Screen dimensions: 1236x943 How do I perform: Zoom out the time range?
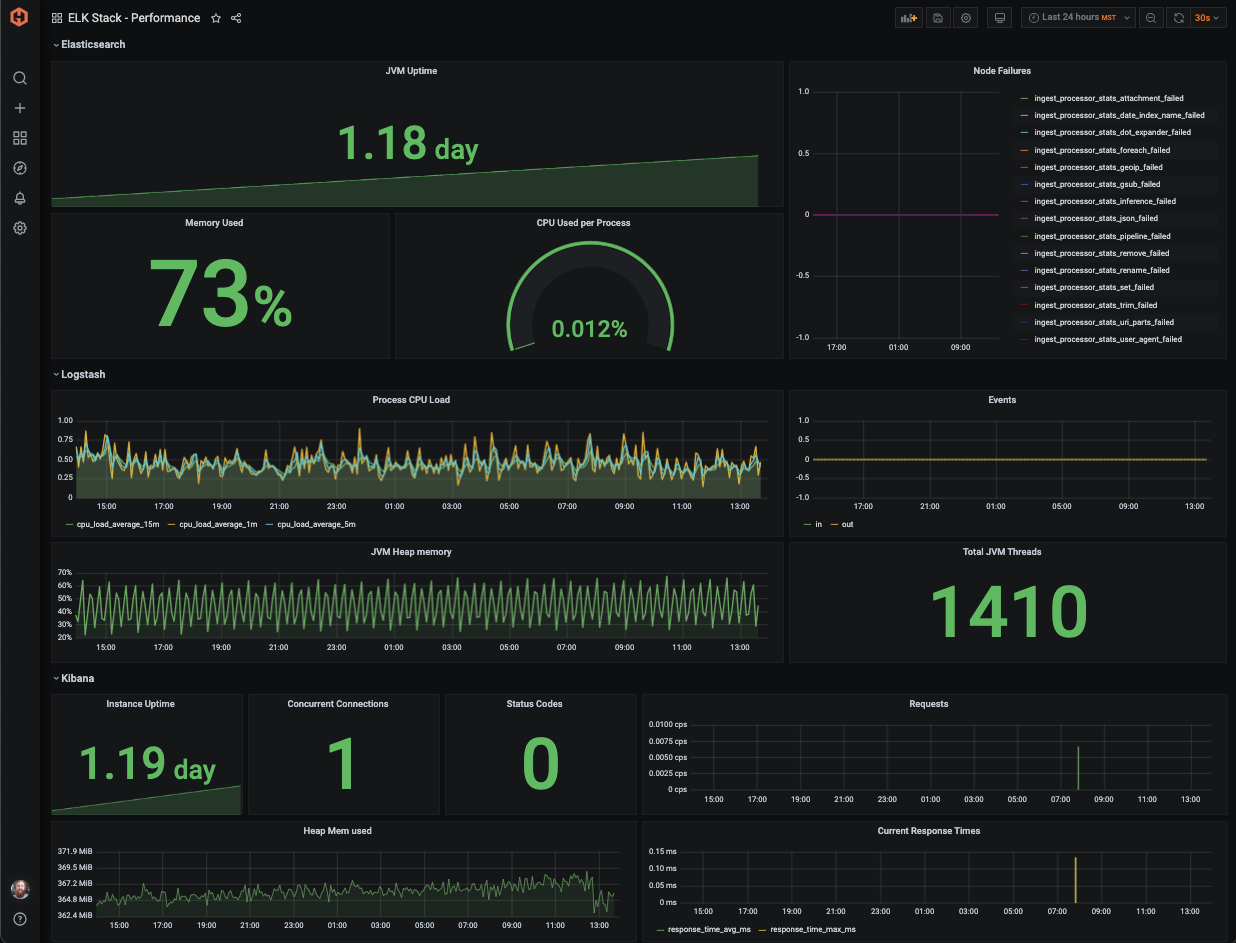tap(1151, 18)
